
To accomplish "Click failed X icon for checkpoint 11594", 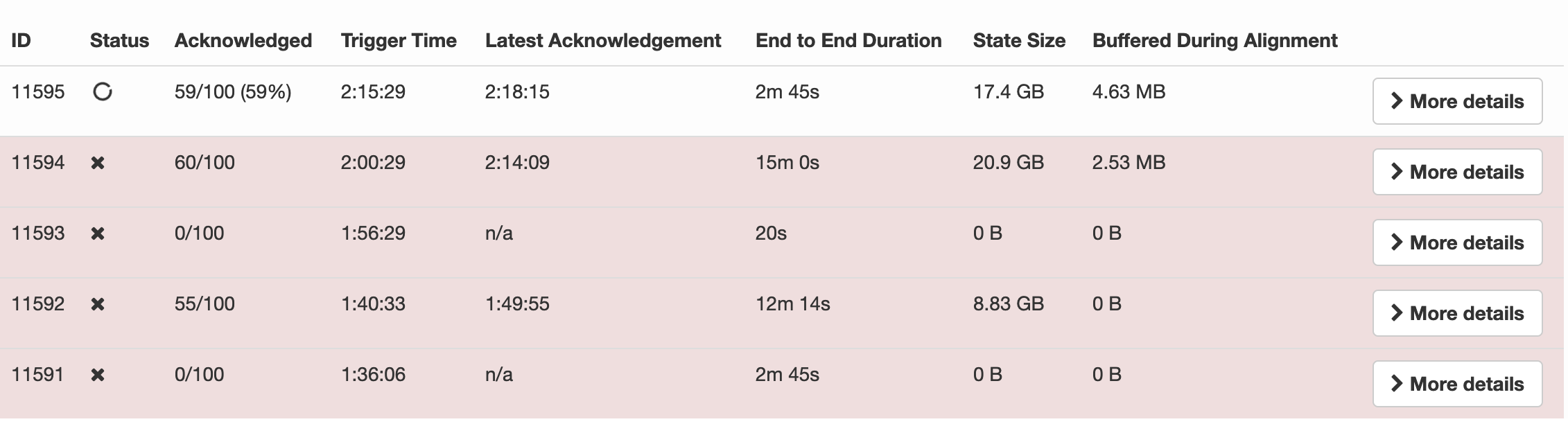I will click(98, 163).
